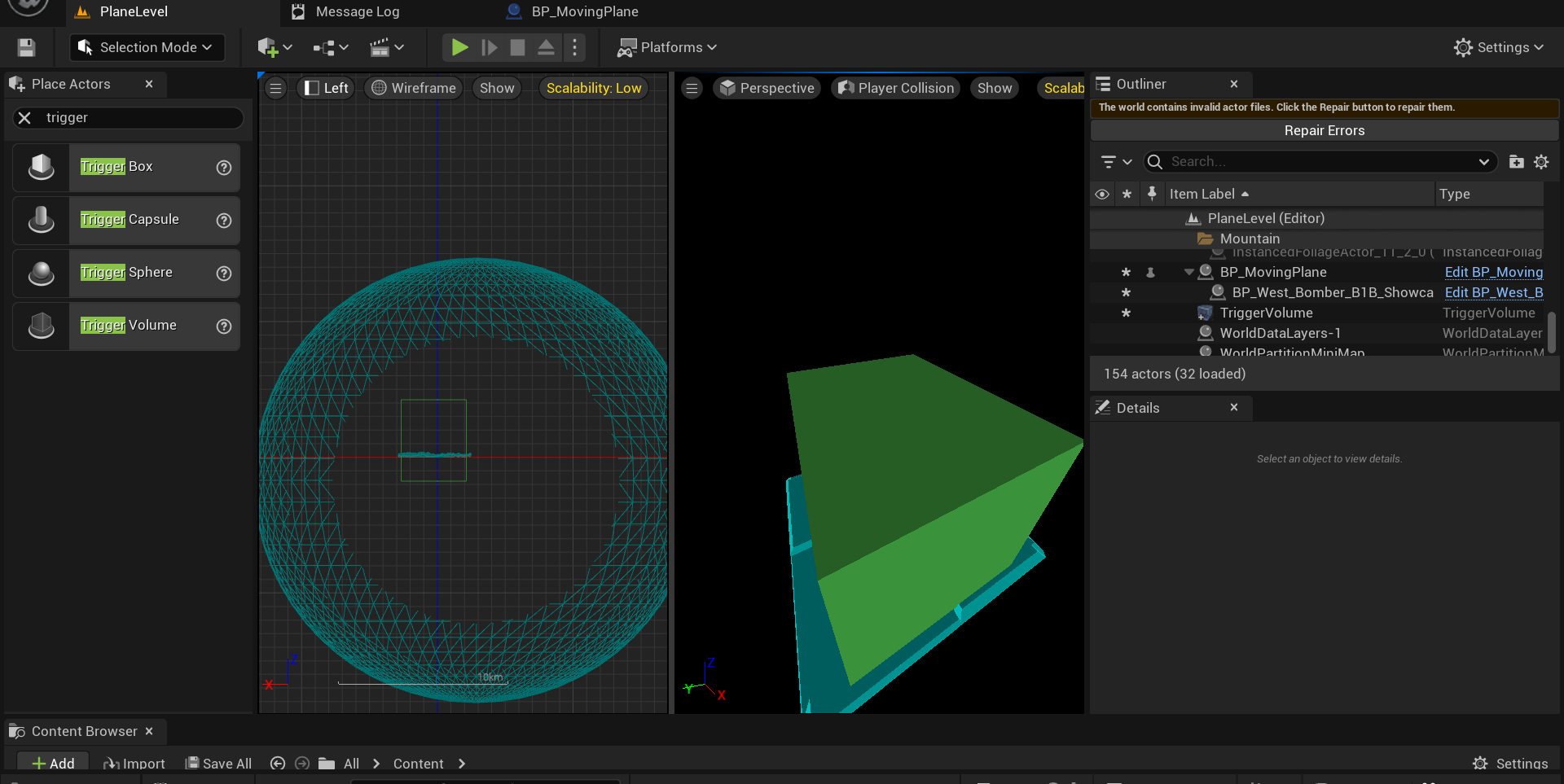Open Outliner settings gear icon

1541,162
